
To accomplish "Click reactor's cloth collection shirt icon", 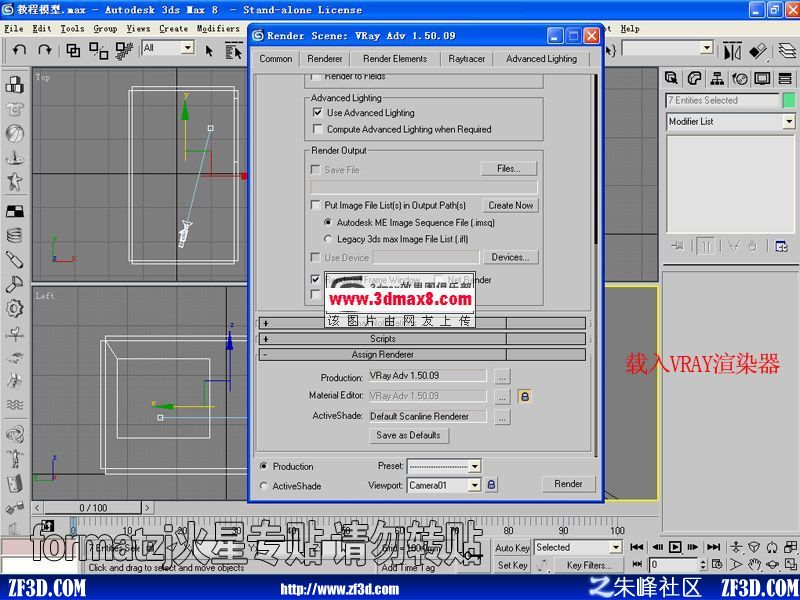I will point(14,109).
